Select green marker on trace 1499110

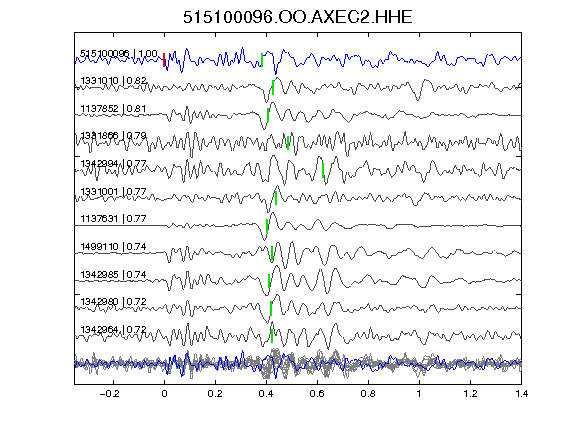coord(272,253)
